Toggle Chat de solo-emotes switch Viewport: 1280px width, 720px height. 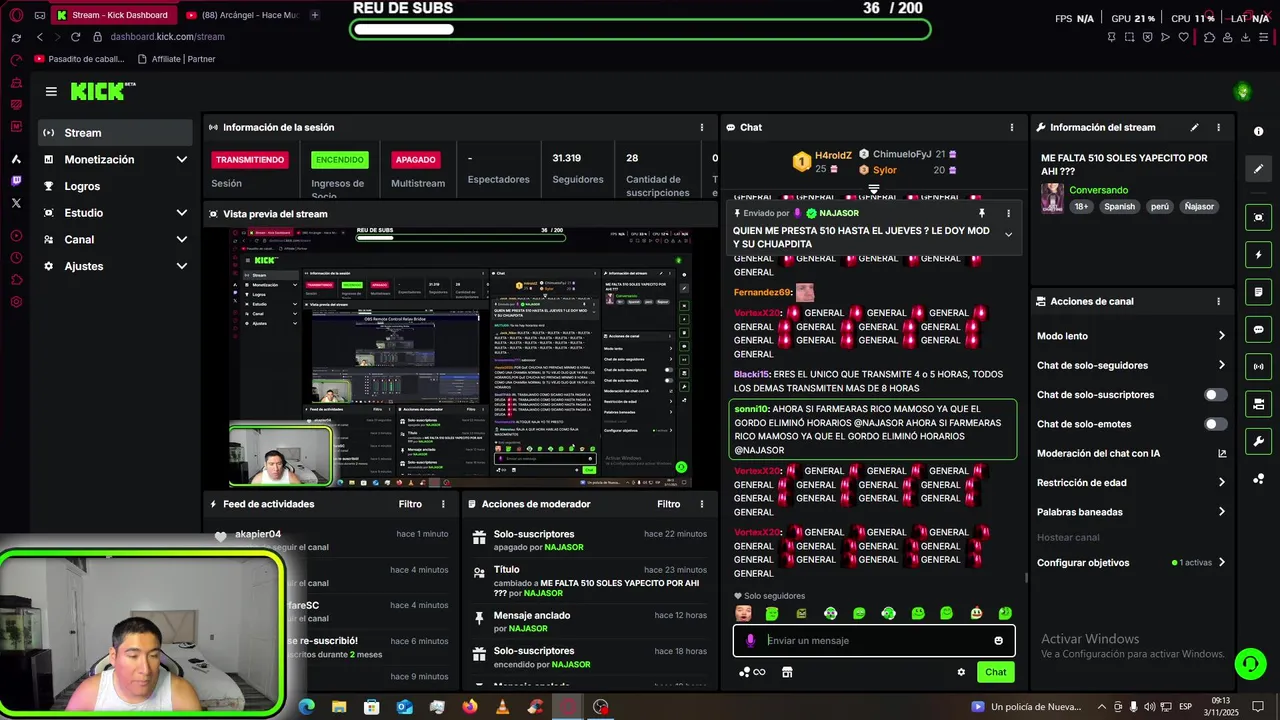click(1215, 424)
